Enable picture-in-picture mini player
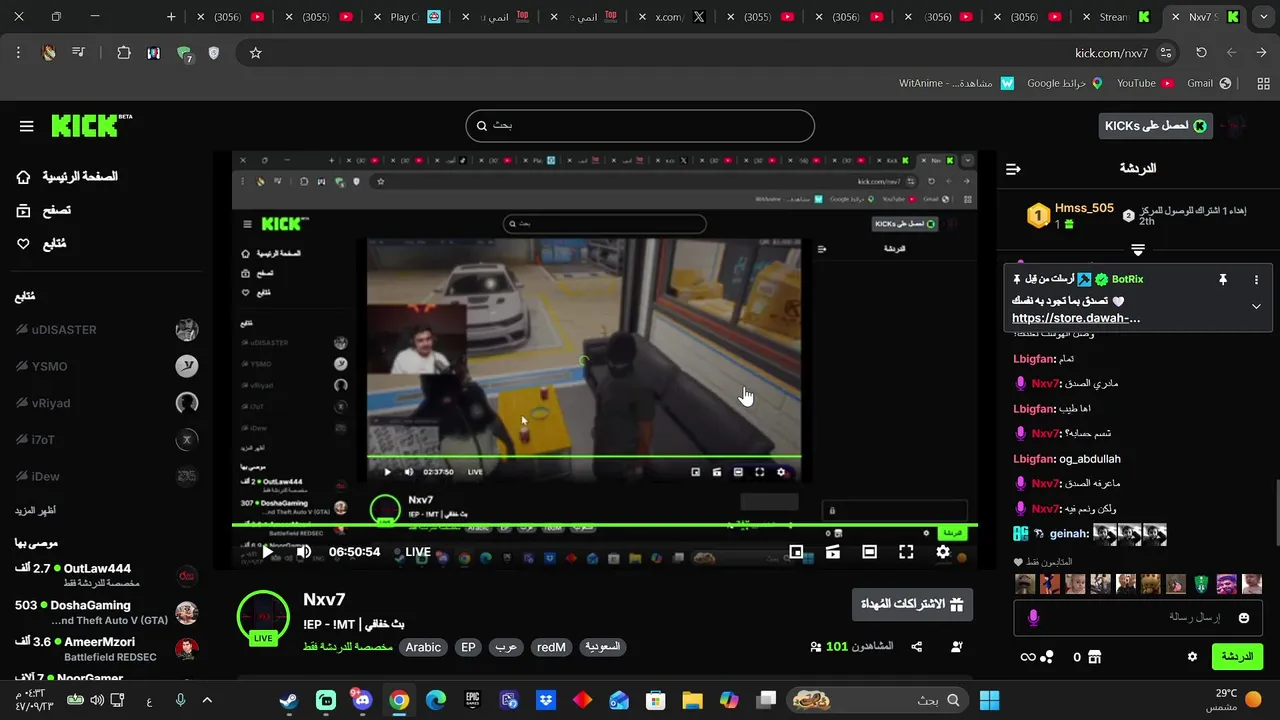The image size is (1280, 720). click(x=796, y=552)
